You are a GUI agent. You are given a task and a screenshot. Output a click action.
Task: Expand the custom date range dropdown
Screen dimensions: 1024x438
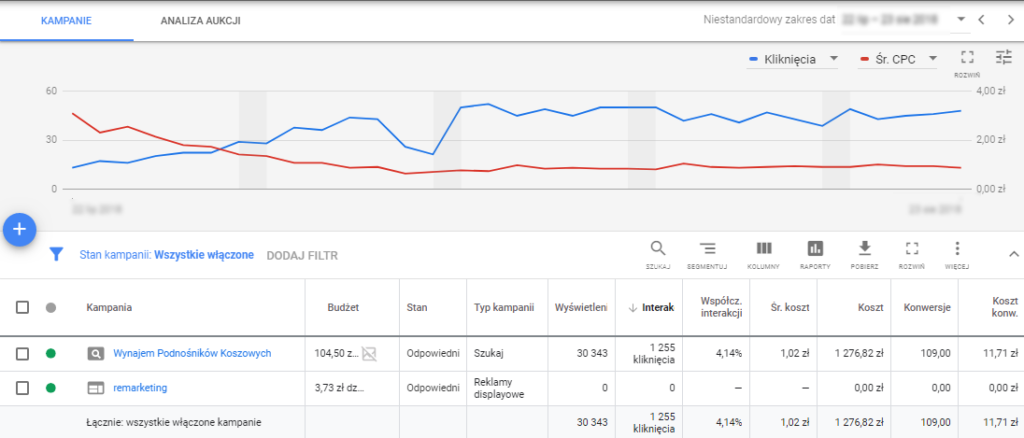point(961,19)
